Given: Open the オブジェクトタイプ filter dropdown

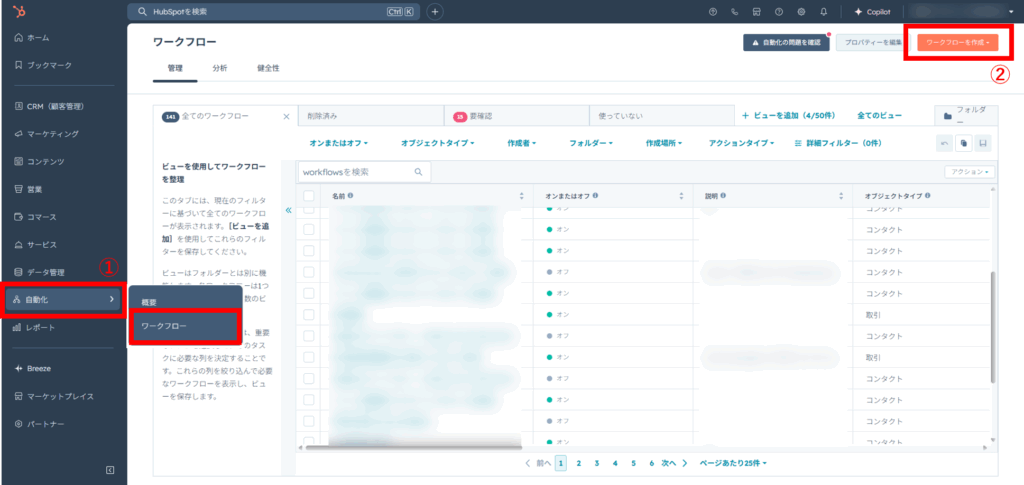Looking at the screenshot, I should [x=438, y=142].
